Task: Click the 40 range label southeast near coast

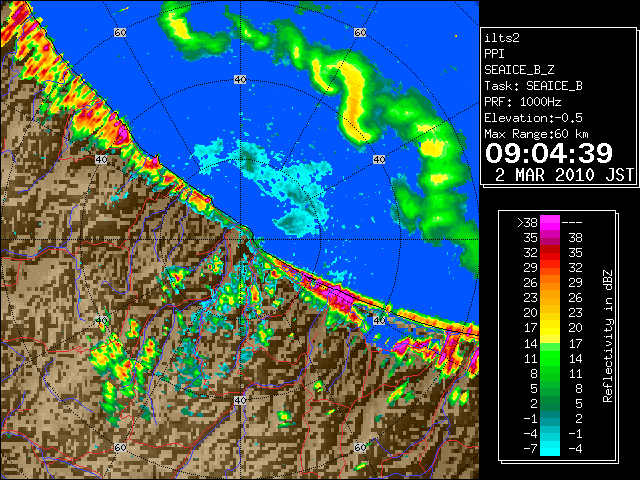Action: [379, 320]
